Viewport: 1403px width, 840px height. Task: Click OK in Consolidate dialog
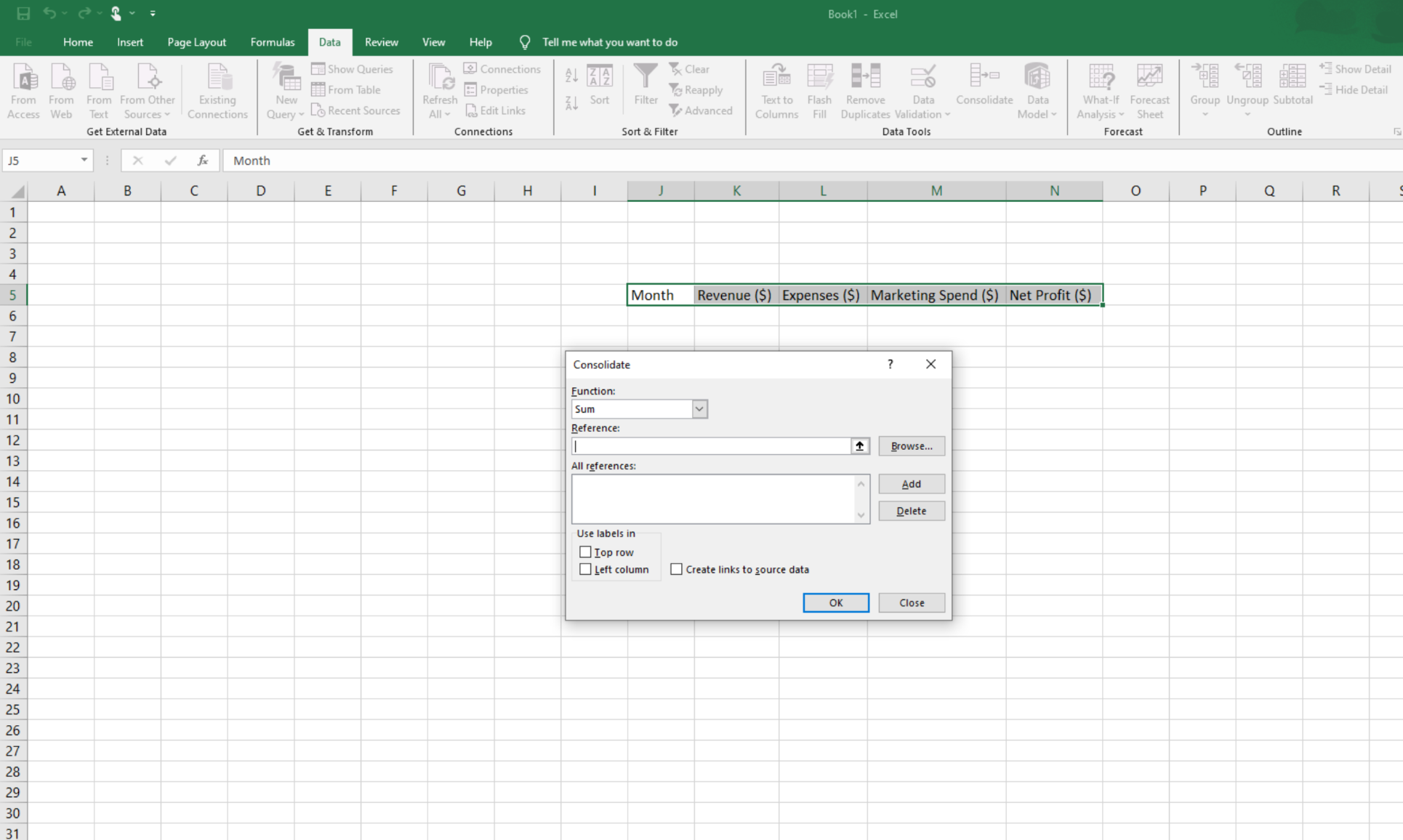[836, 603]
